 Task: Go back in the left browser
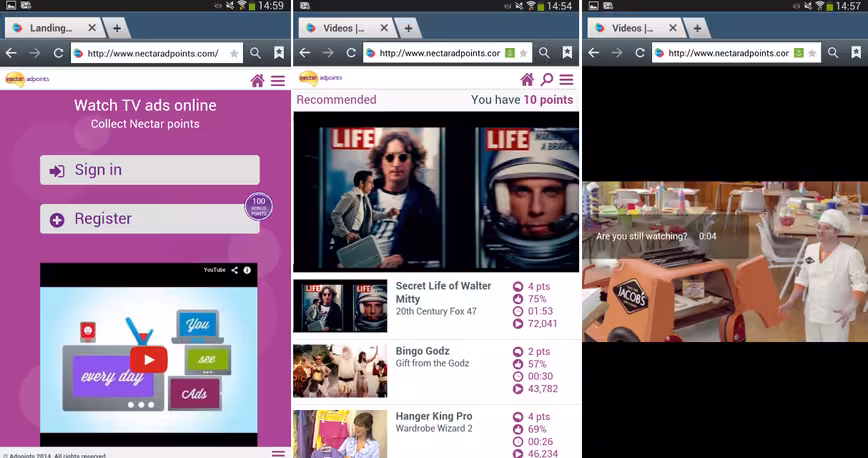(11, 53)
